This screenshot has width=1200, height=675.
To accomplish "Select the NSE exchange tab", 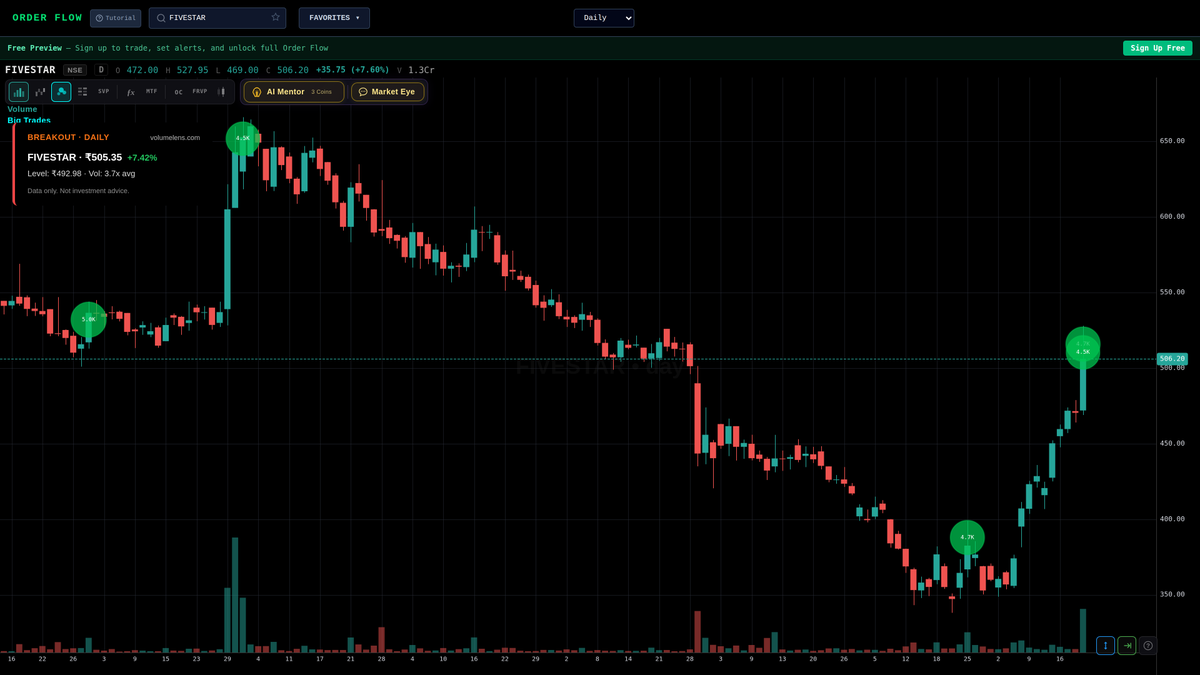I will (x=74, y=70).
